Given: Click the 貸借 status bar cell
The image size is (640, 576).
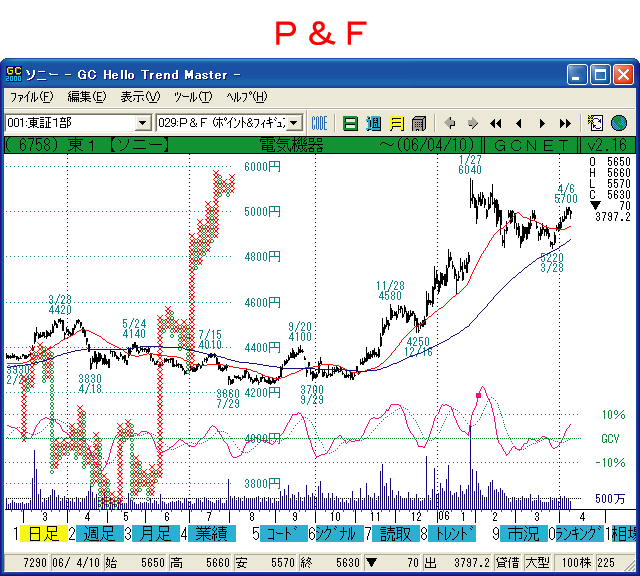Looking at the screenshot, I should (508, 563).
